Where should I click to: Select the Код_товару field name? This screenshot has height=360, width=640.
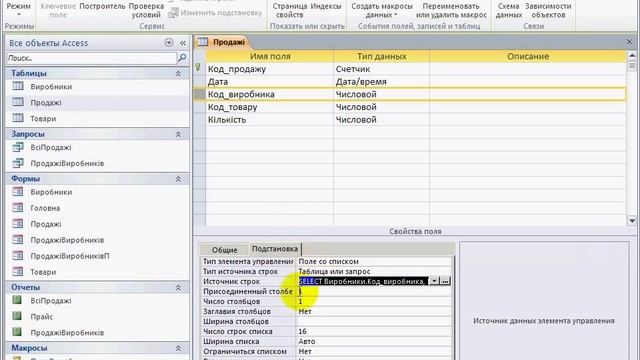(232, 107)
